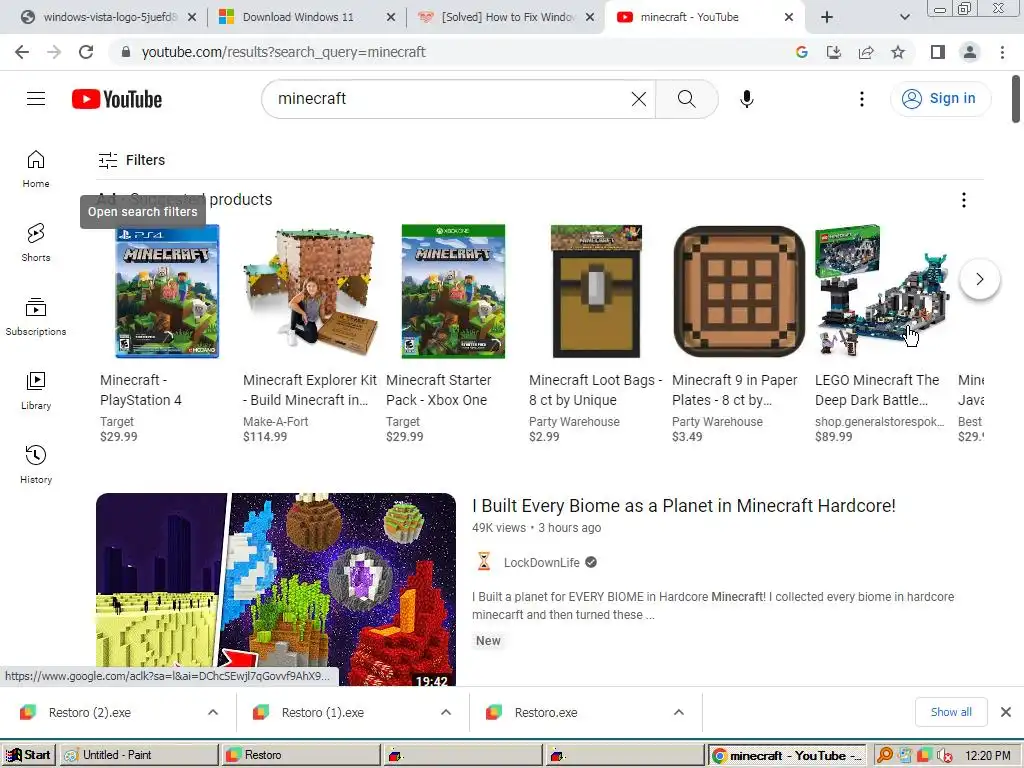Image resolution: width=1024 pixels, height=768 pixels.
Task: Open a new browser tab
Action: click(x=827, y=17)
